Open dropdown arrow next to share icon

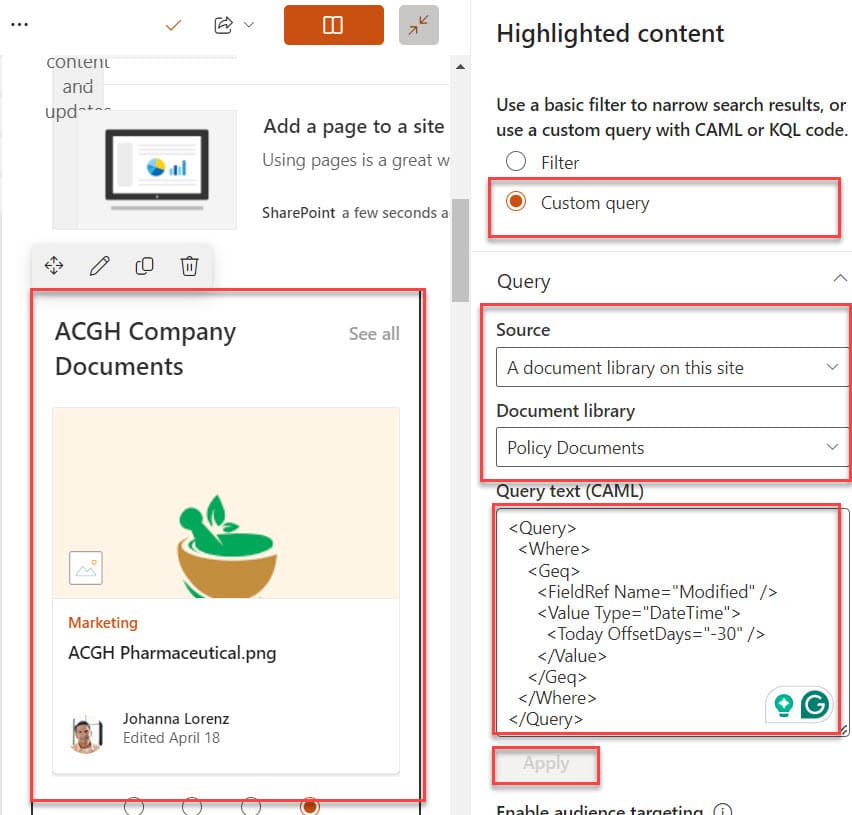point(249,25)
